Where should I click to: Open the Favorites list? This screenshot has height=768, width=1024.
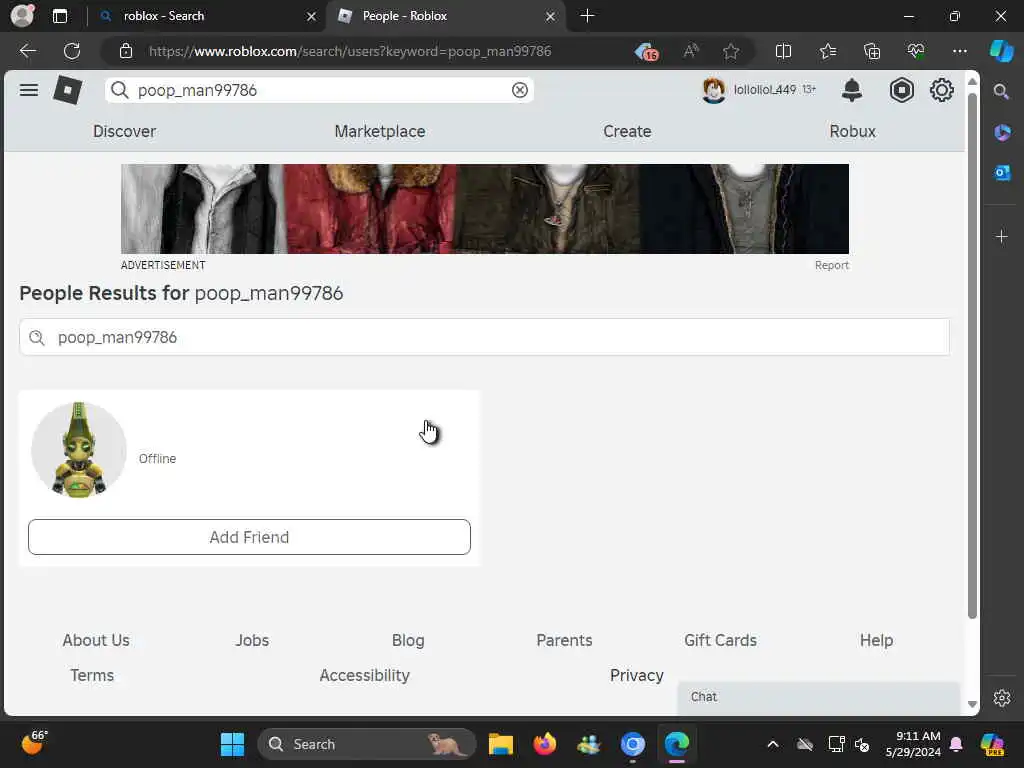point(827,51)
